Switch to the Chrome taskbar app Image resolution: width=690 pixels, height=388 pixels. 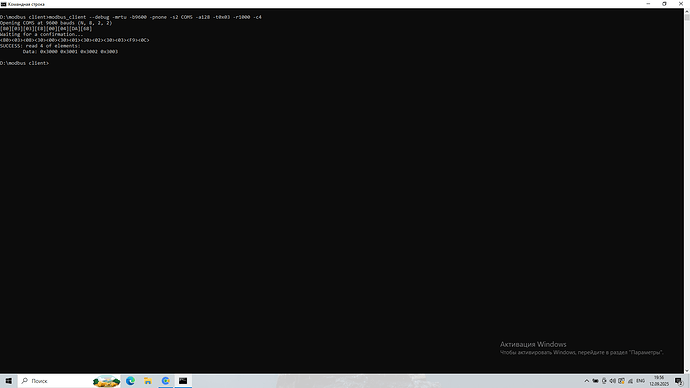(x=165, y=381)
